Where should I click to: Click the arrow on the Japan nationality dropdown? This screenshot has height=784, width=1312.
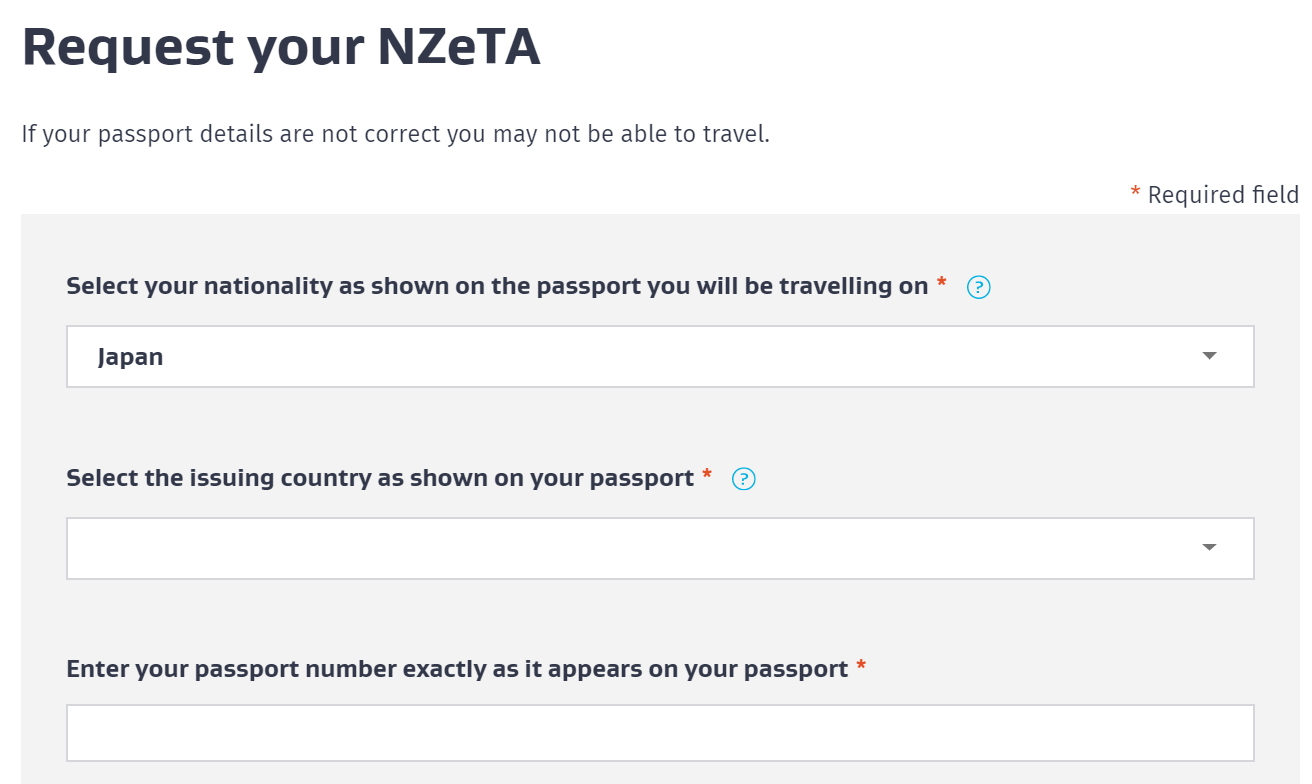click(1209, 356)
